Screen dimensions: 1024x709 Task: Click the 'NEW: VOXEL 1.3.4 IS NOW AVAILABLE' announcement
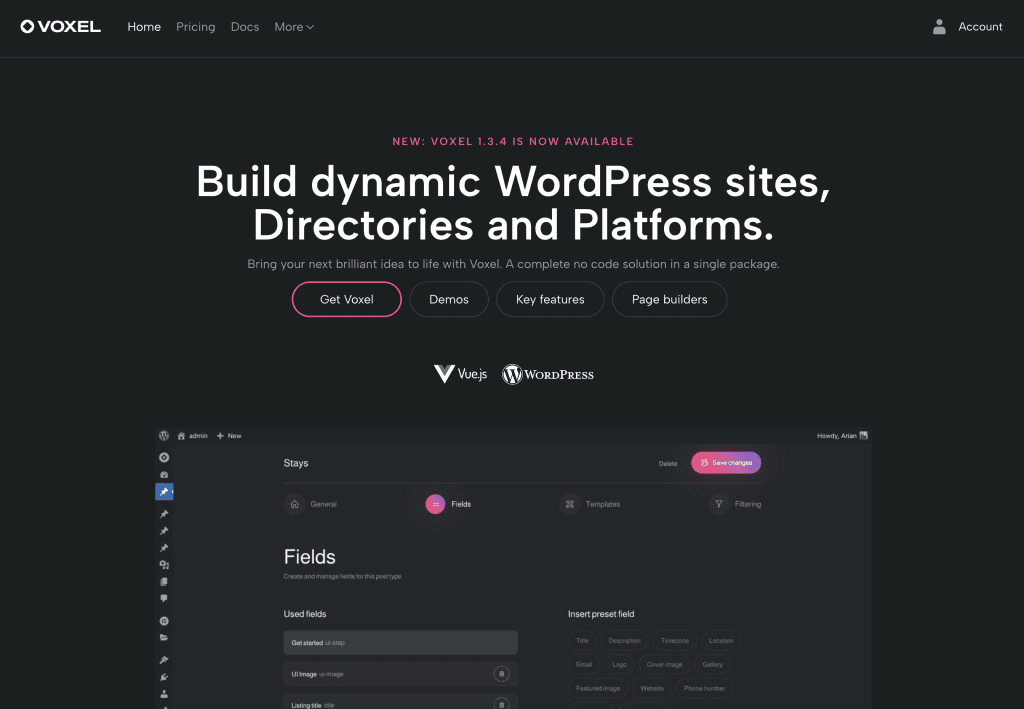click(513, 141)
